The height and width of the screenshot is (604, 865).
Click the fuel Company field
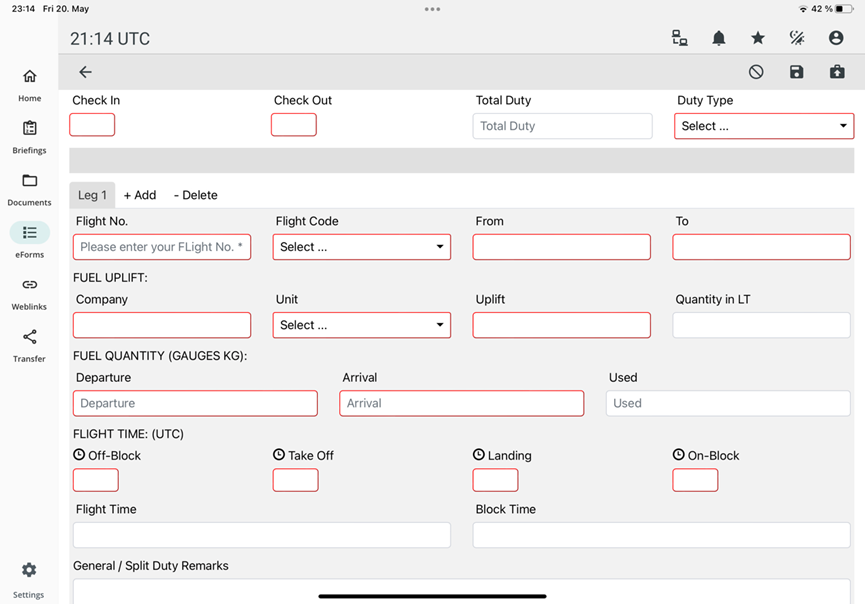162,325
